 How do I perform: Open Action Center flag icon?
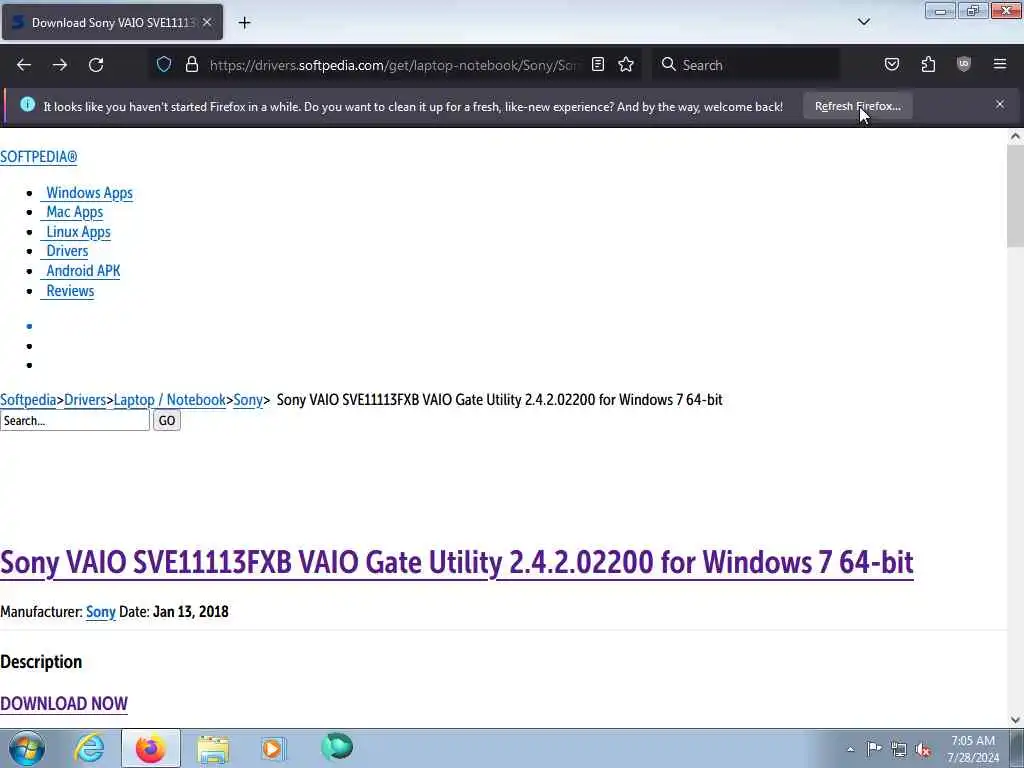874,748
